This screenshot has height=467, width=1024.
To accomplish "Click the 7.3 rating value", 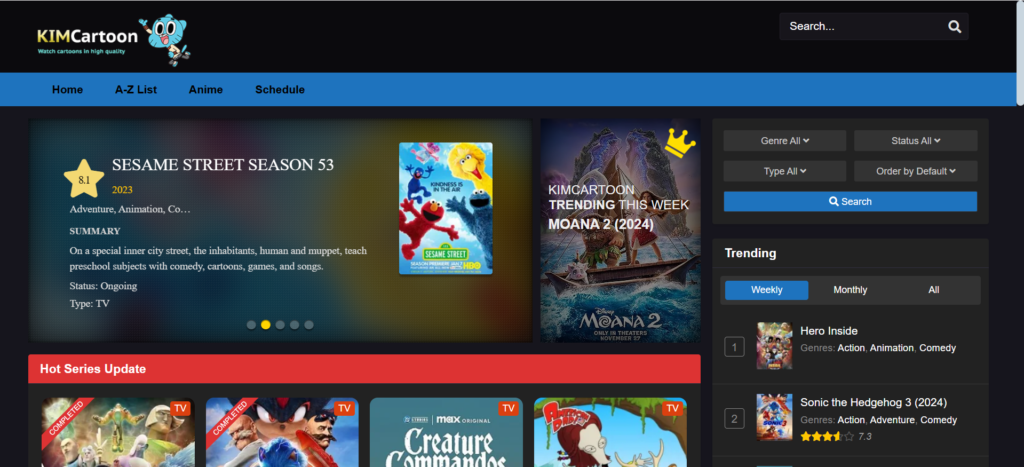I will pos(865,436).
